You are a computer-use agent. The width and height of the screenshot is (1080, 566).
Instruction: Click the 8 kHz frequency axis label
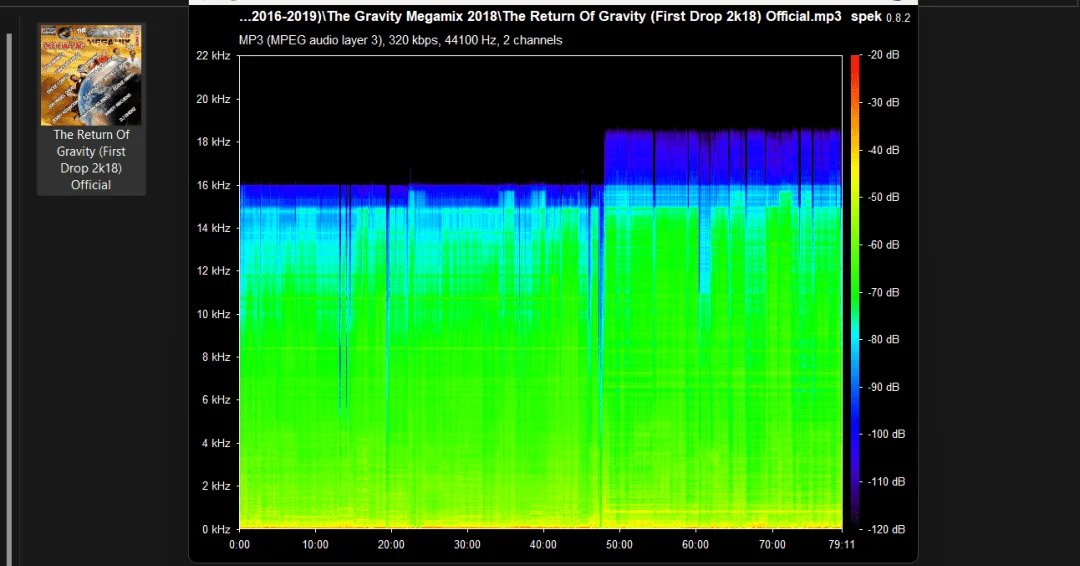(216, 357)
